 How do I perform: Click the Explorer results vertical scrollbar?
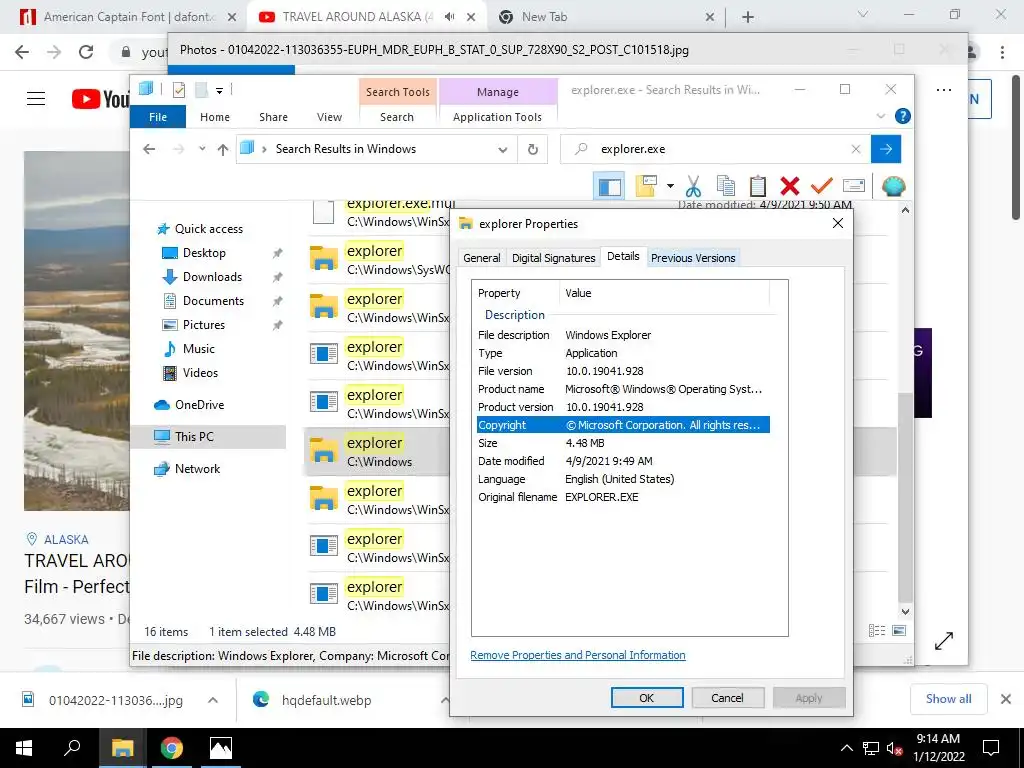pyautogui.click(x=905, y=499)
